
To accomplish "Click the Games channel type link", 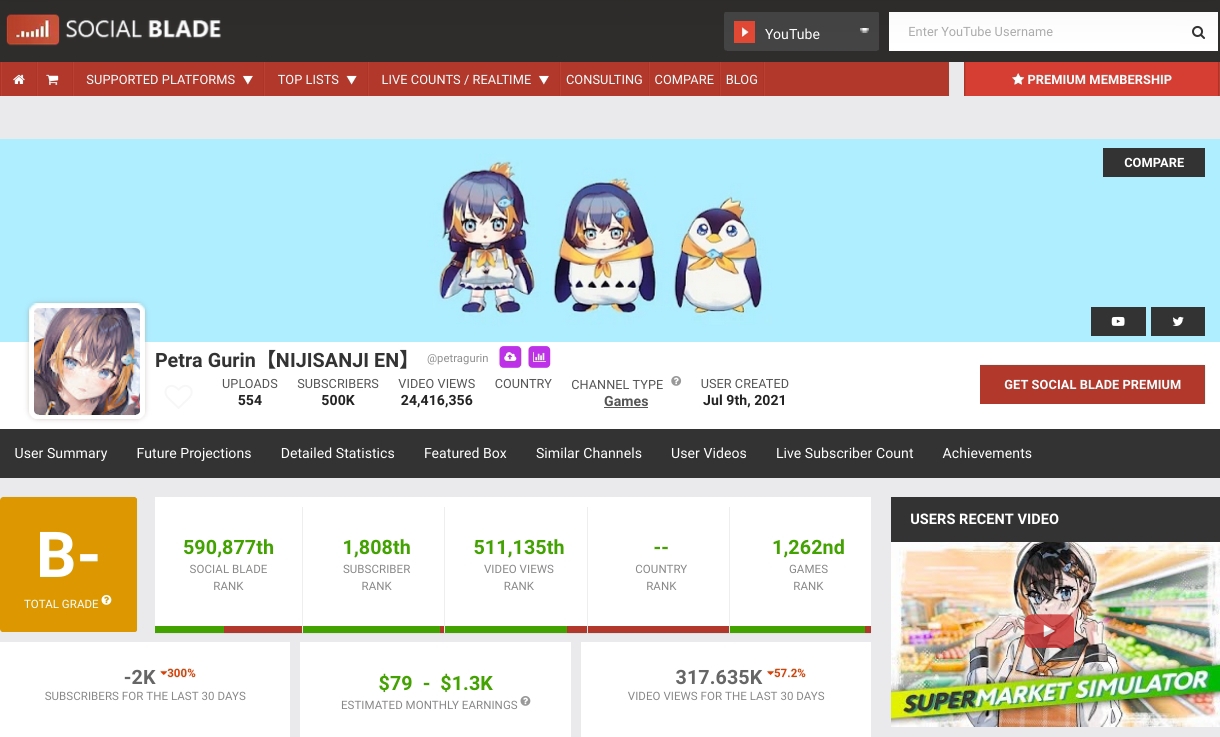I will click(x=626, y=401).
